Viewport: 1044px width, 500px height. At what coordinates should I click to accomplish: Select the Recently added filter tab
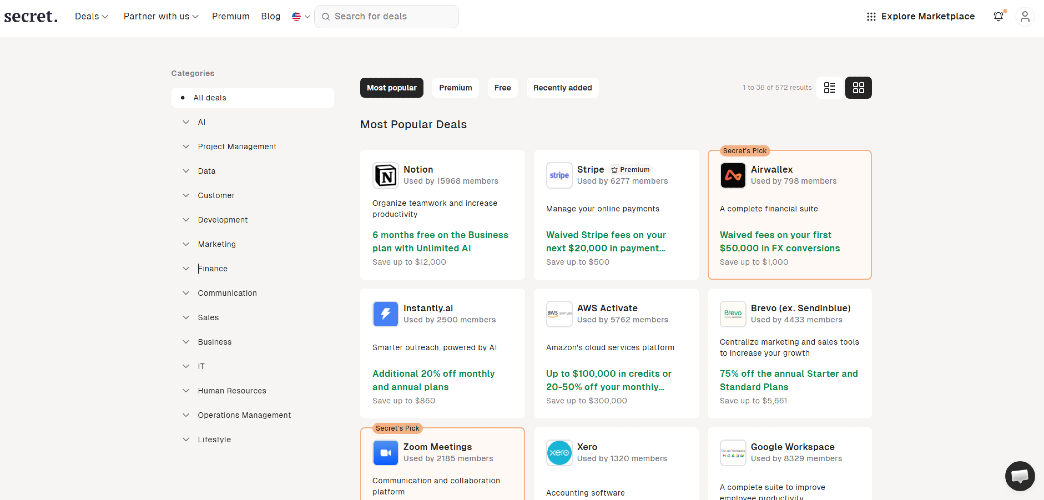pyautogui.click(x=563, y=88)
